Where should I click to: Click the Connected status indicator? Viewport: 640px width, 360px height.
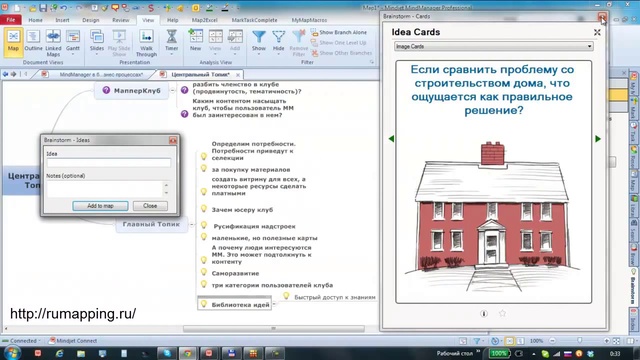point(20,341)
